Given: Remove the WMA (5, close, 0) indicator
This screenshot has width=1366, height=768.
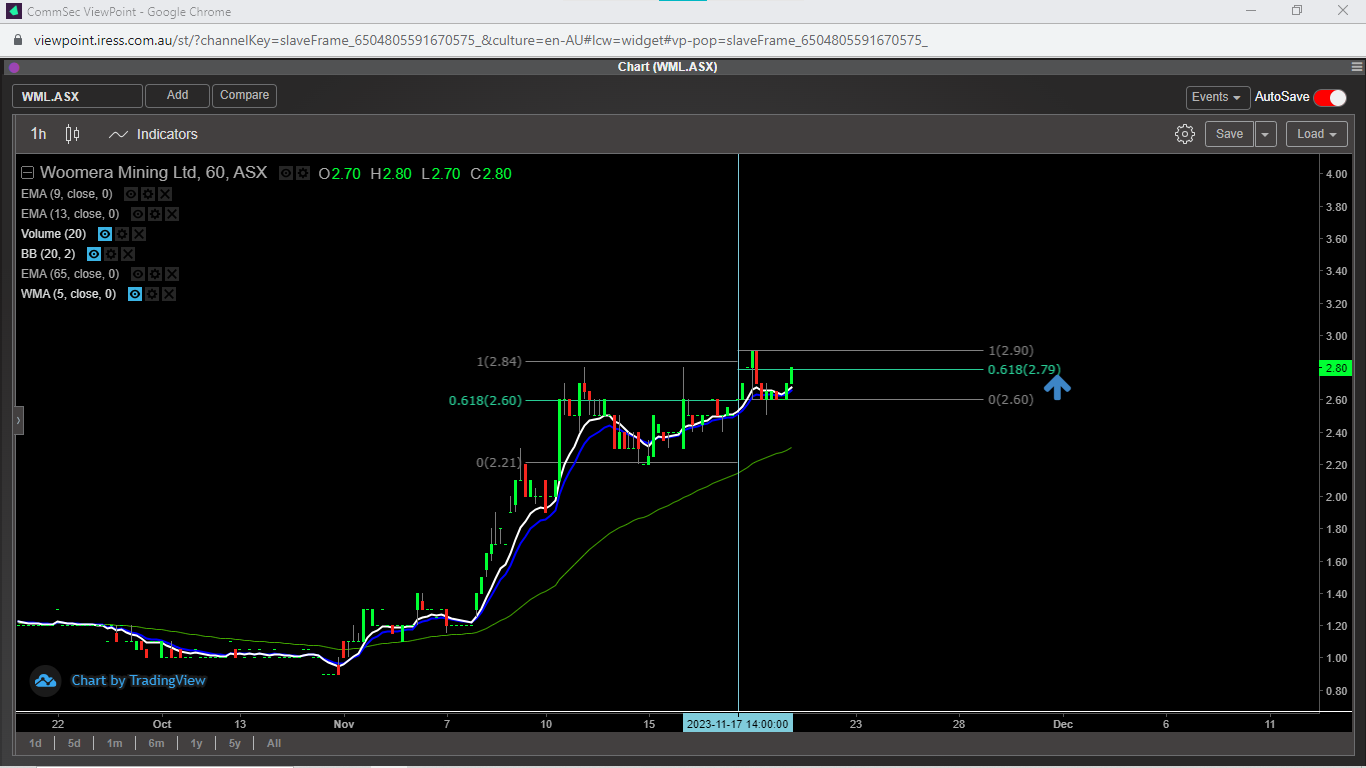Looking at the screenshot, I should coord(169,294).
